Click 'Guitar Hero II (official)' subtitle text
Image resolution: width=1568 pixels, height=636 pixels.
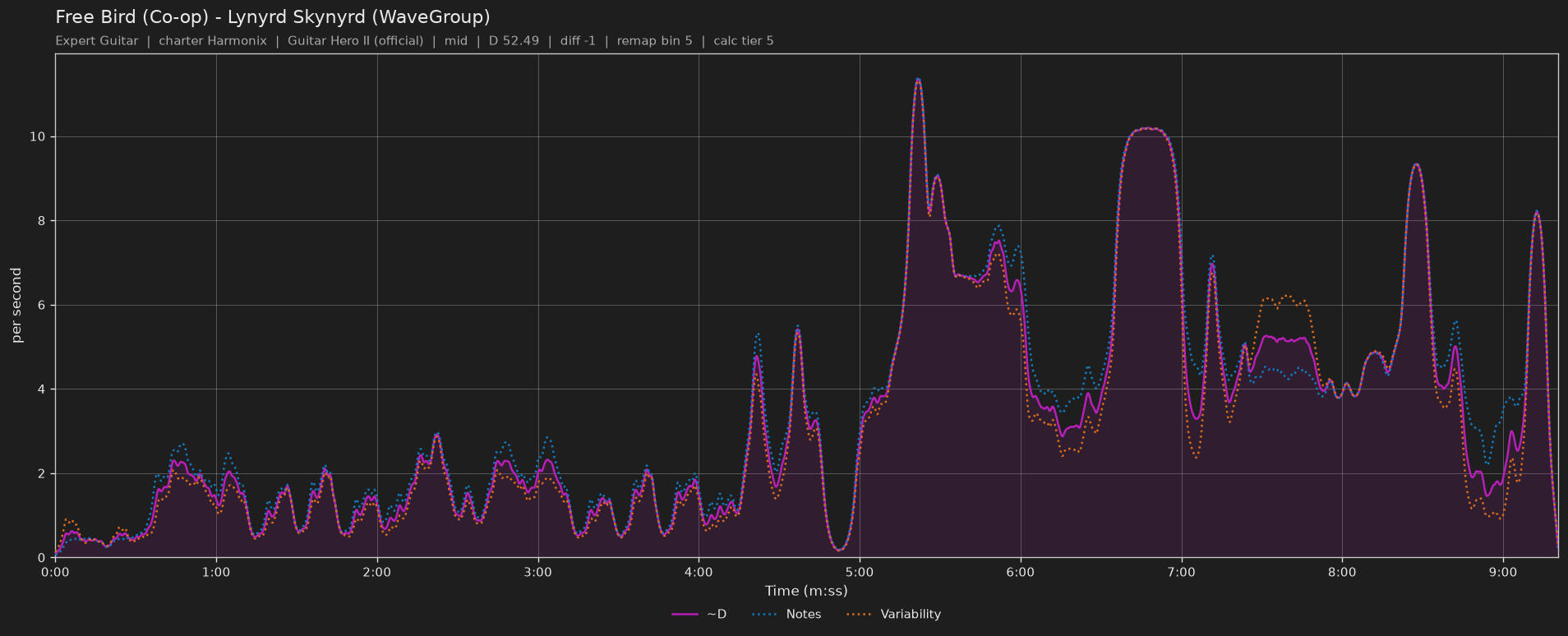(356, 41)
